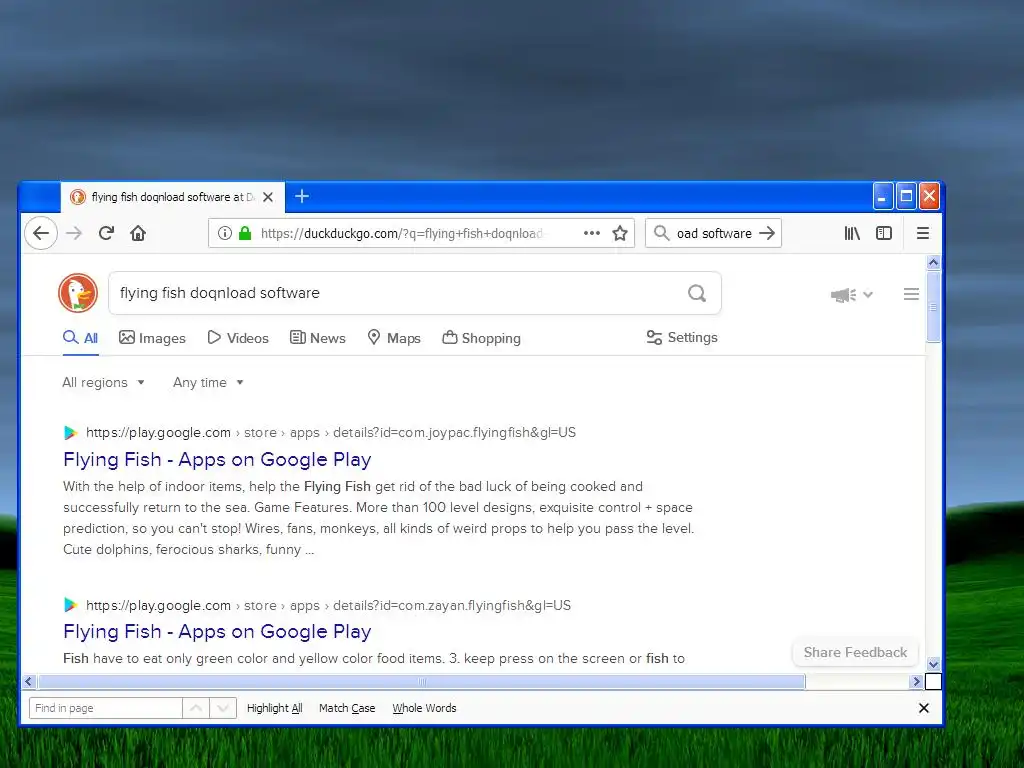Focus the Find in page field
This screenshot has width=1024, height=768.
(105, 708)
